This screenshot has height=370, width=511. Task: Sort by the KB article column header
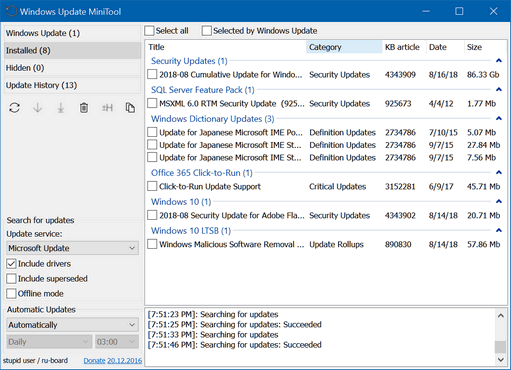tap(404, 47)
